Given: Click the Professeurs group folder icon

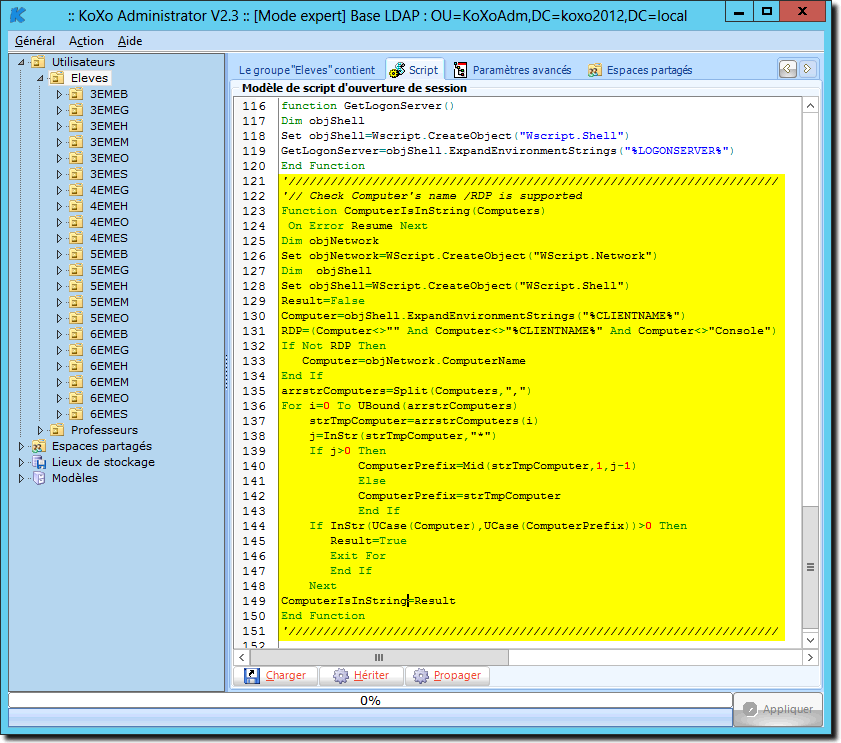Looking at the screenshot, I should pyautogui.click(x=58, y=430).
